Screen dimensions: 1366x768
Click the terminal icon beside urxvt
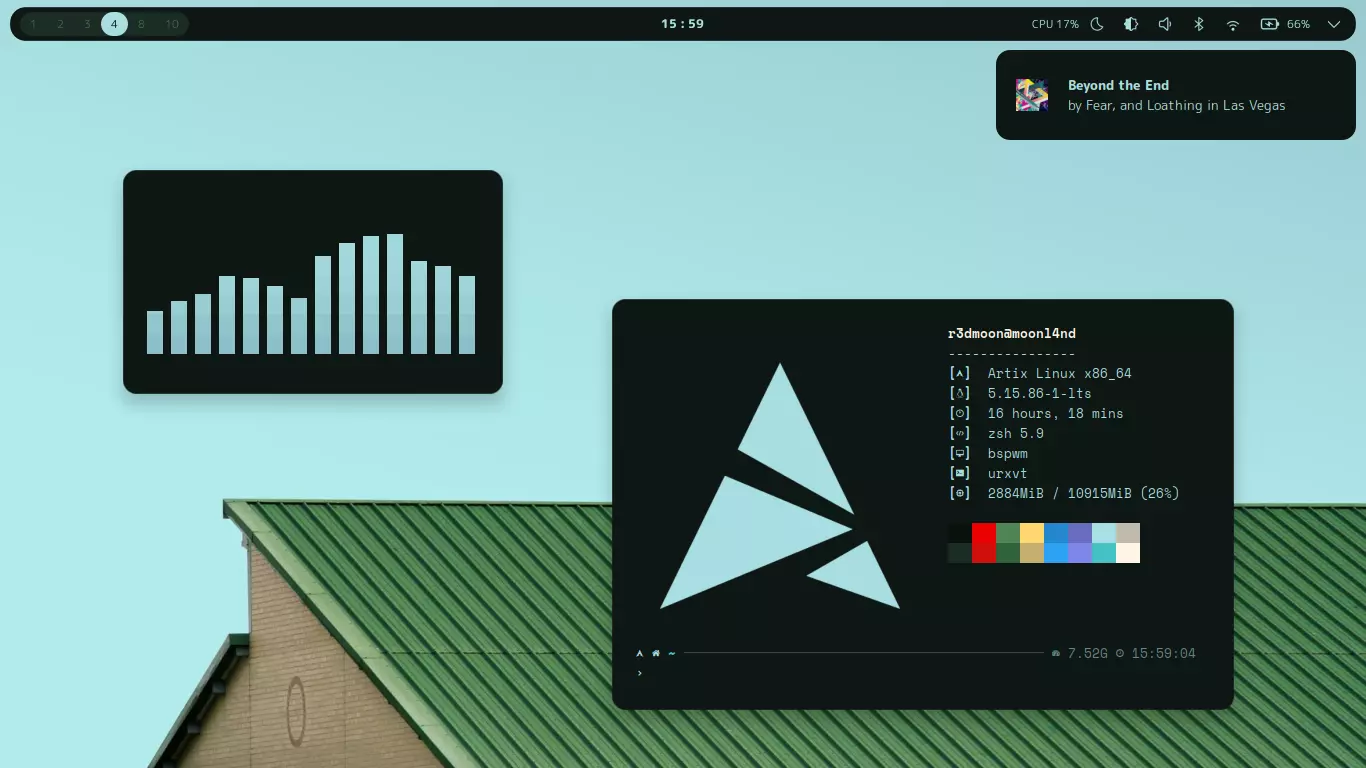[960, 473]
